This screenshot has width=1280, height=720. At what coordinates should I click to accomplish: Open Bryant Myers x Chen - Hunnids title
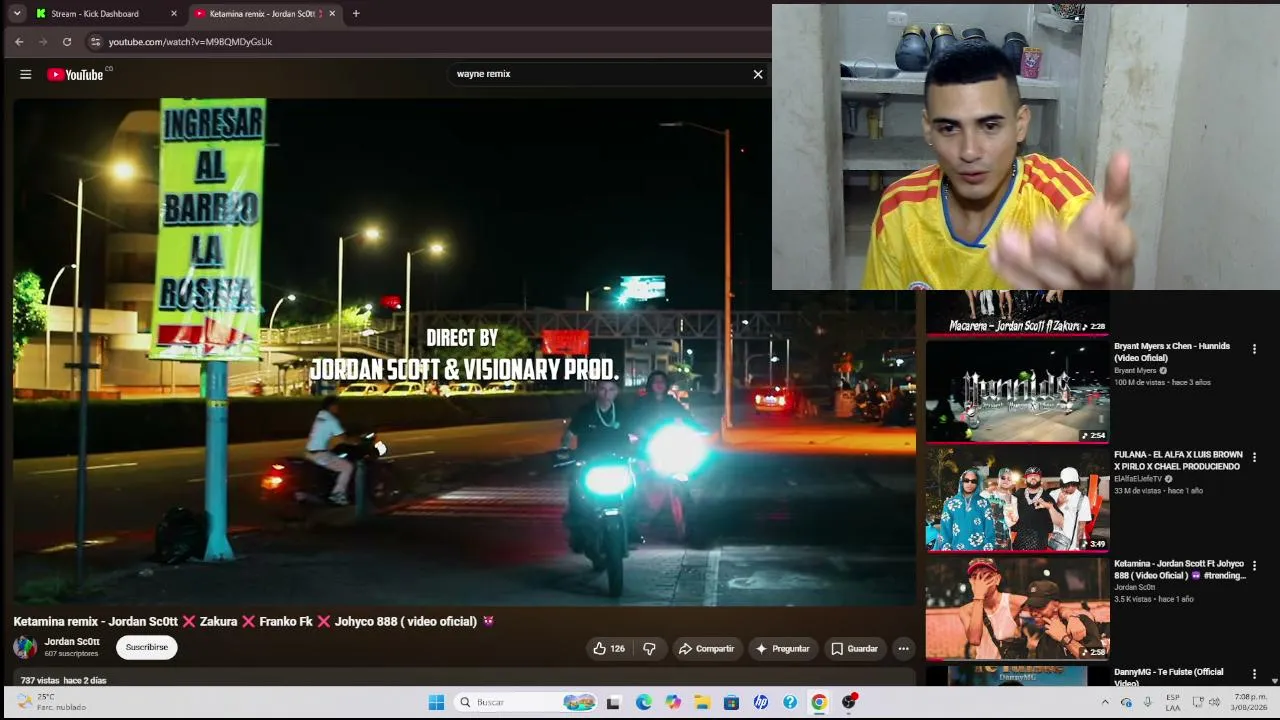pyautogui.click(x=1172, y=352)
